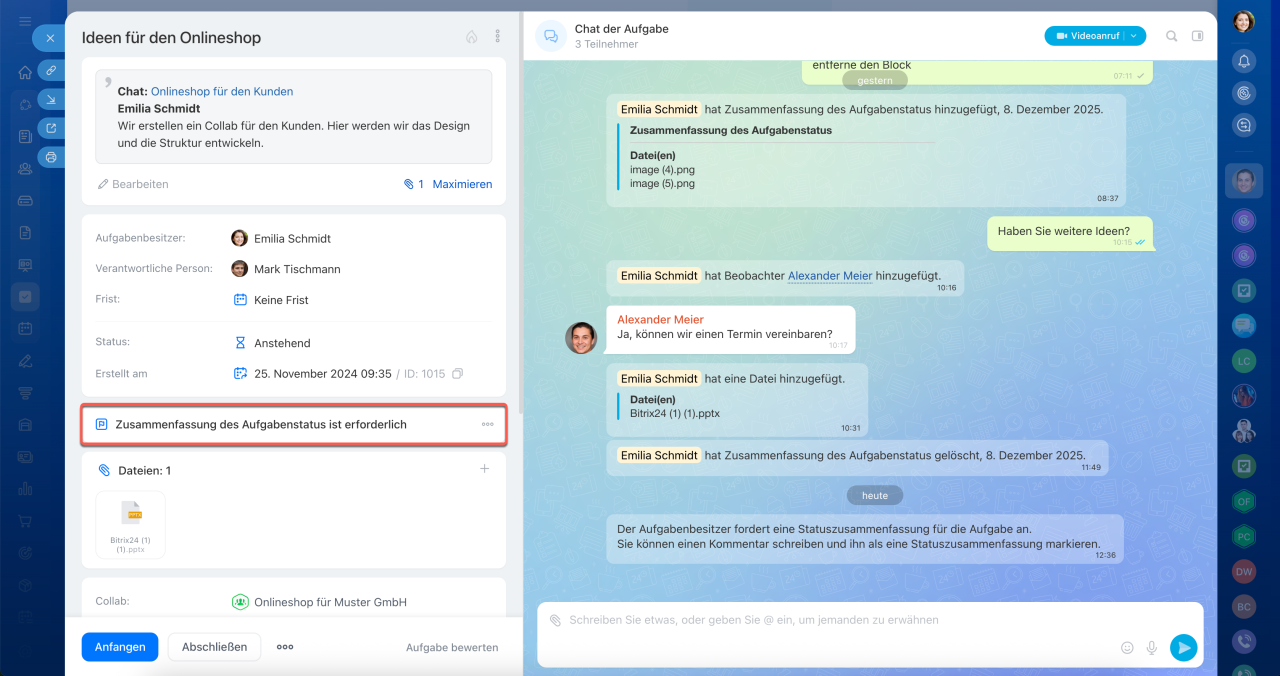Open more actions dots next to Abschließen
The image size is (1280, 676).
[x=285, y=647]
